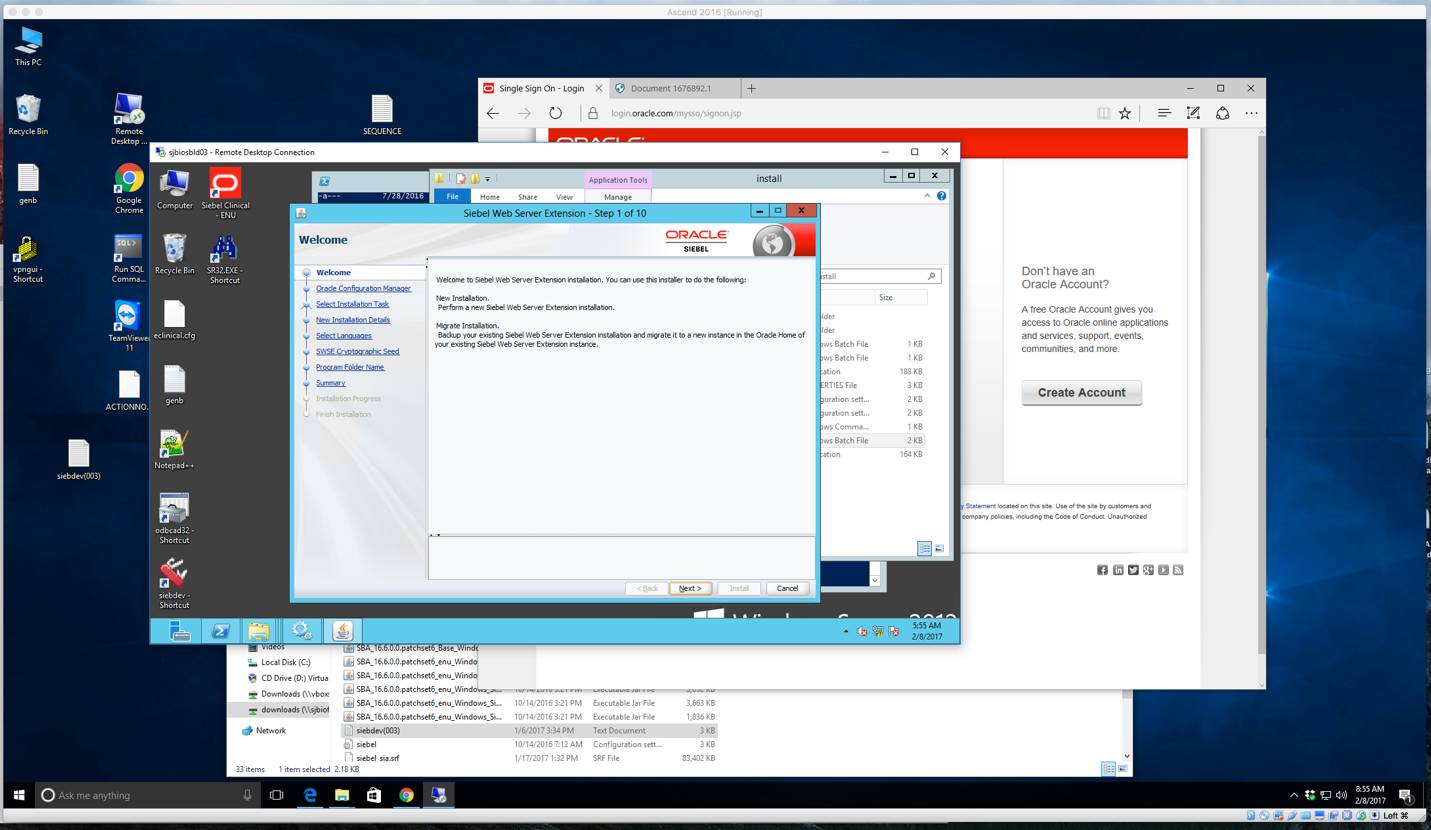Open the Windows Start menu

pyautogui.click(x=18, y=795)
